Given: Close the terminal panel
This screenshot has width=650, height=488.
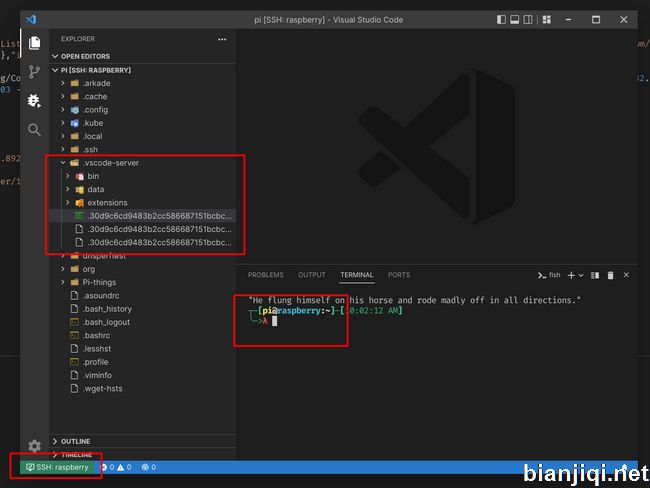Looking at the screenshot, I should (x=626, y=275).
